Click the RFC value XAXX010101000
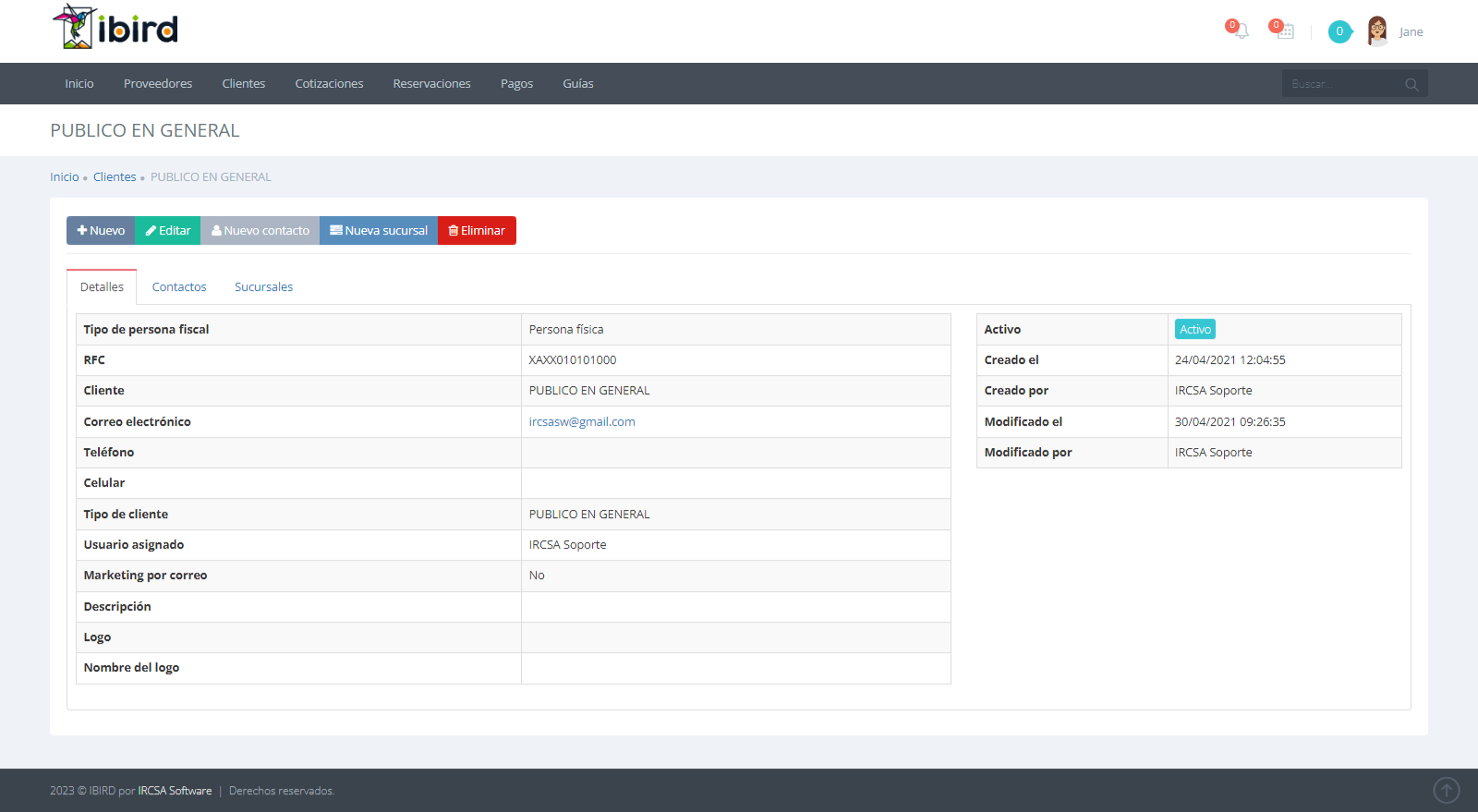 [x=573, y=359]
